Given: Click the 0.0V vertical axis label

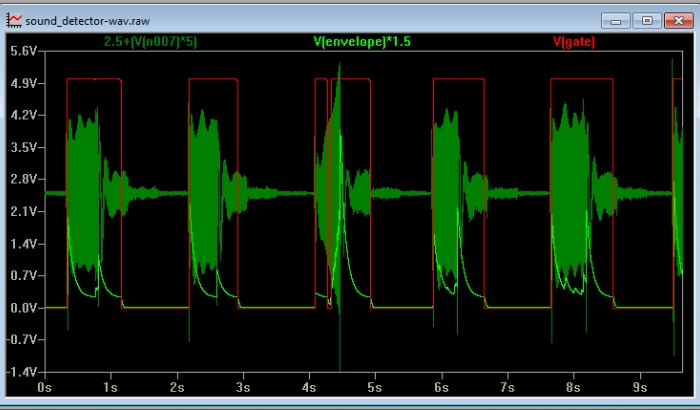Looking at the screenshot, I should click(x=23, y=308).
